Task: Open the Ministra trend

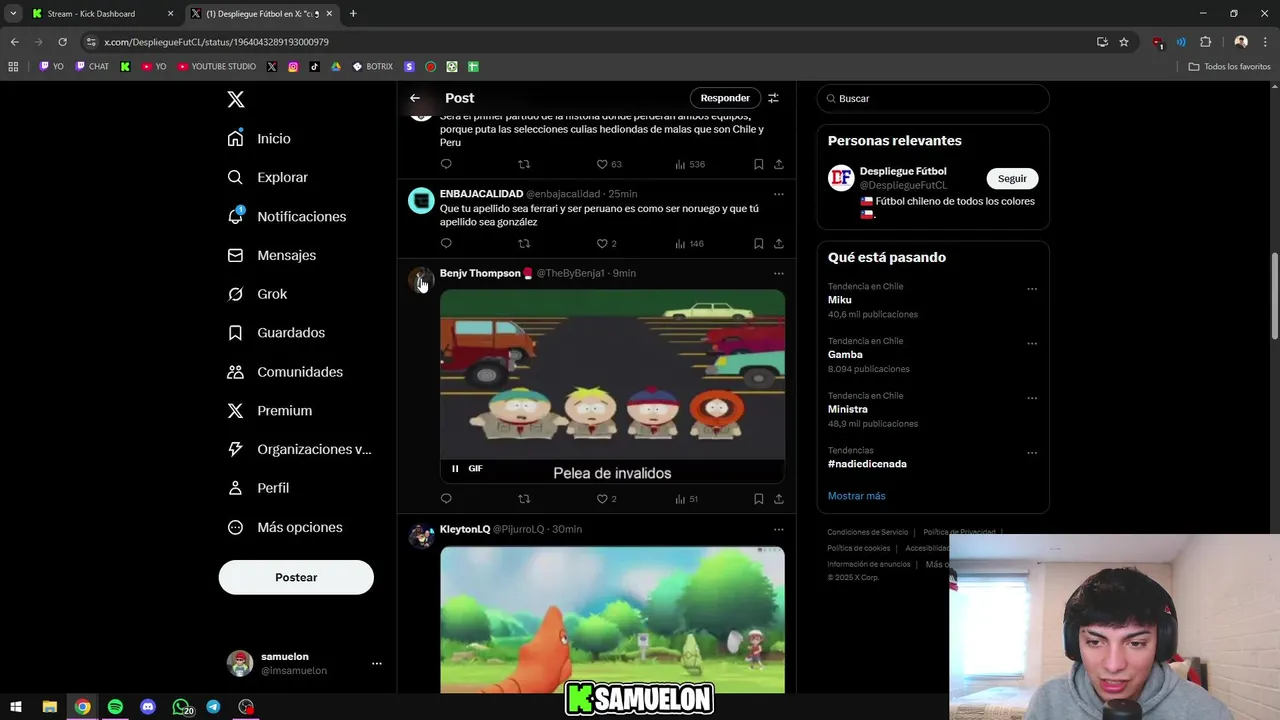Action: coord(848,409)
